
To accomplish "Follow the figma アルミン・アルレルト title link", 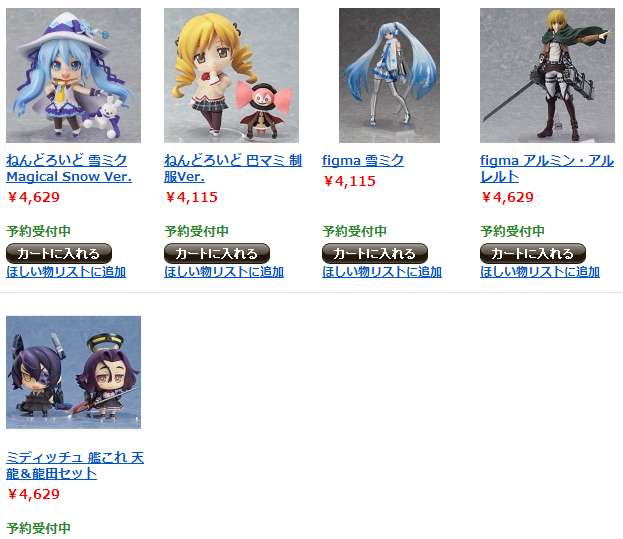I will (x=547, y=168).
